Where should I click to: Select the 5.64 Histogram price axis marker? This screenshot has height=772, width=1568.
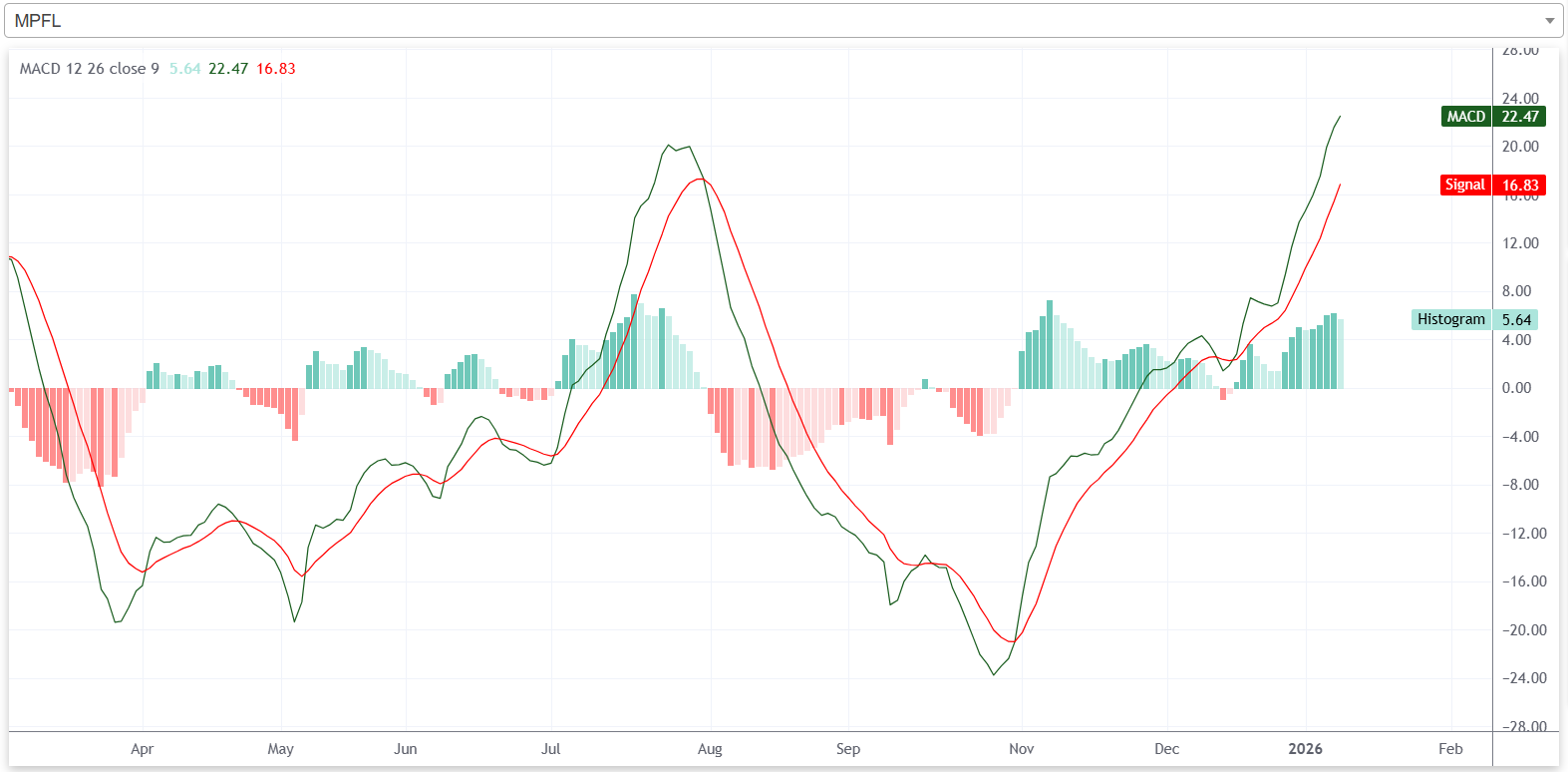tap(1516, 320)
